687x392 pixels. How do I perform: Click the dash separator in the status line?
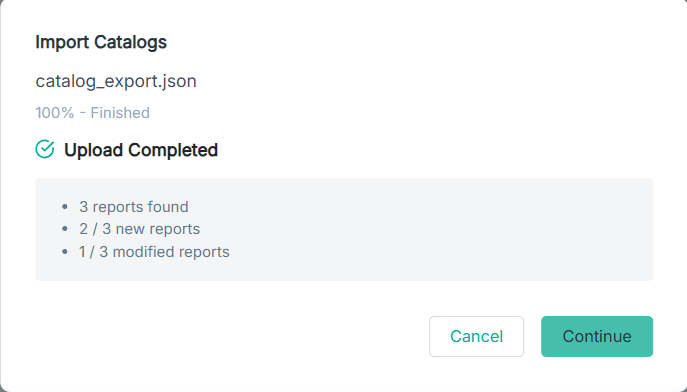[82, 113]
